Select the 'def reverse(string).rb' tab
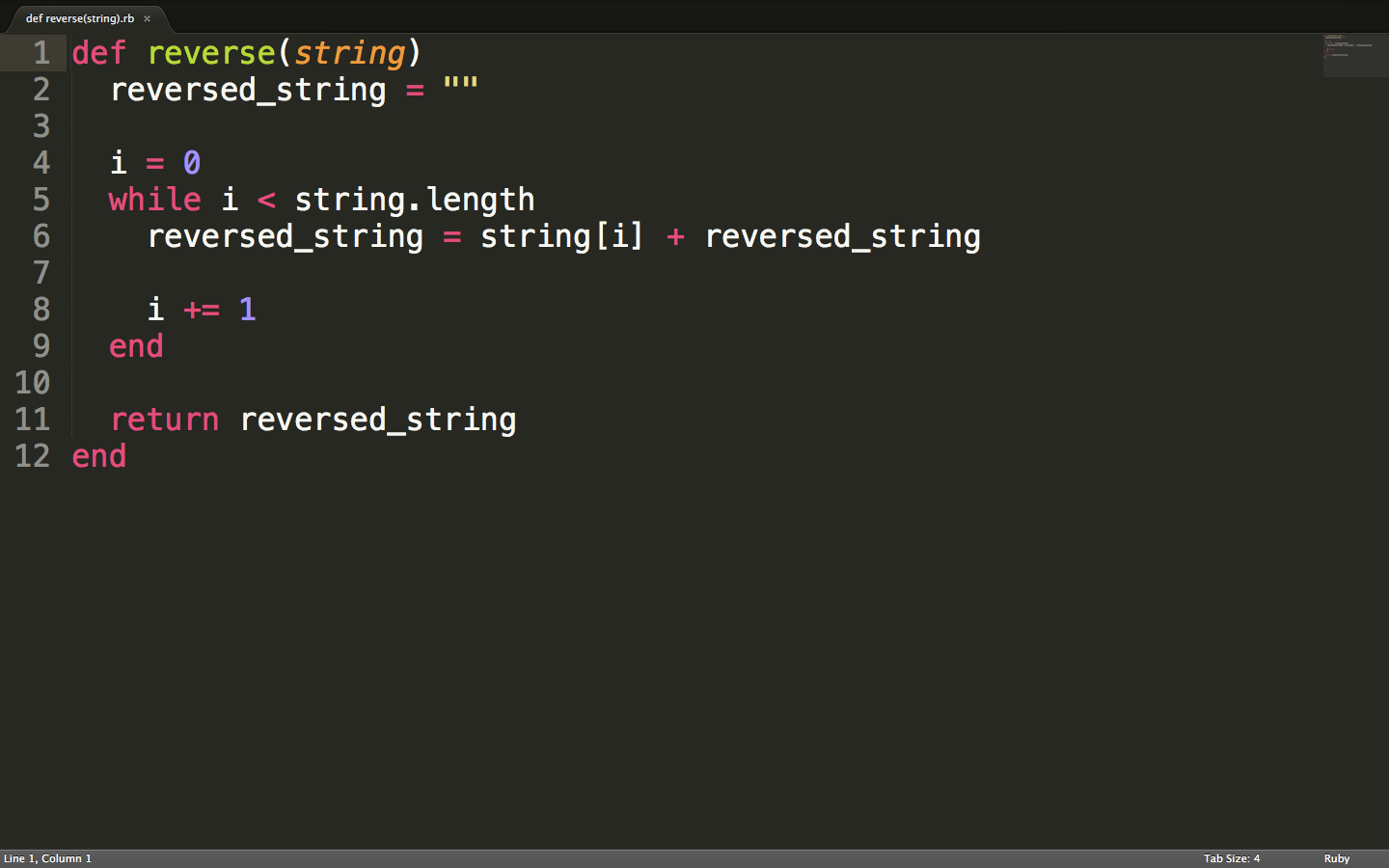 click(x=79, y=18)
